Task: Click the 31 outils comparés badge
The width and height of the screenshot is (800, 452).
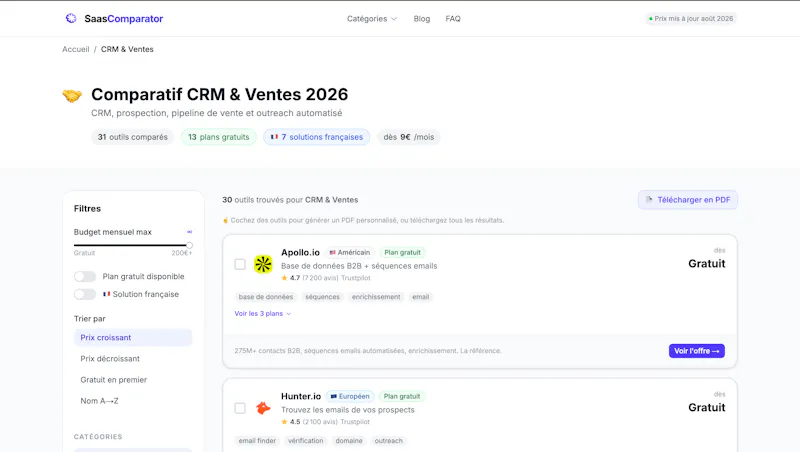Action: [x=133, y=137]
